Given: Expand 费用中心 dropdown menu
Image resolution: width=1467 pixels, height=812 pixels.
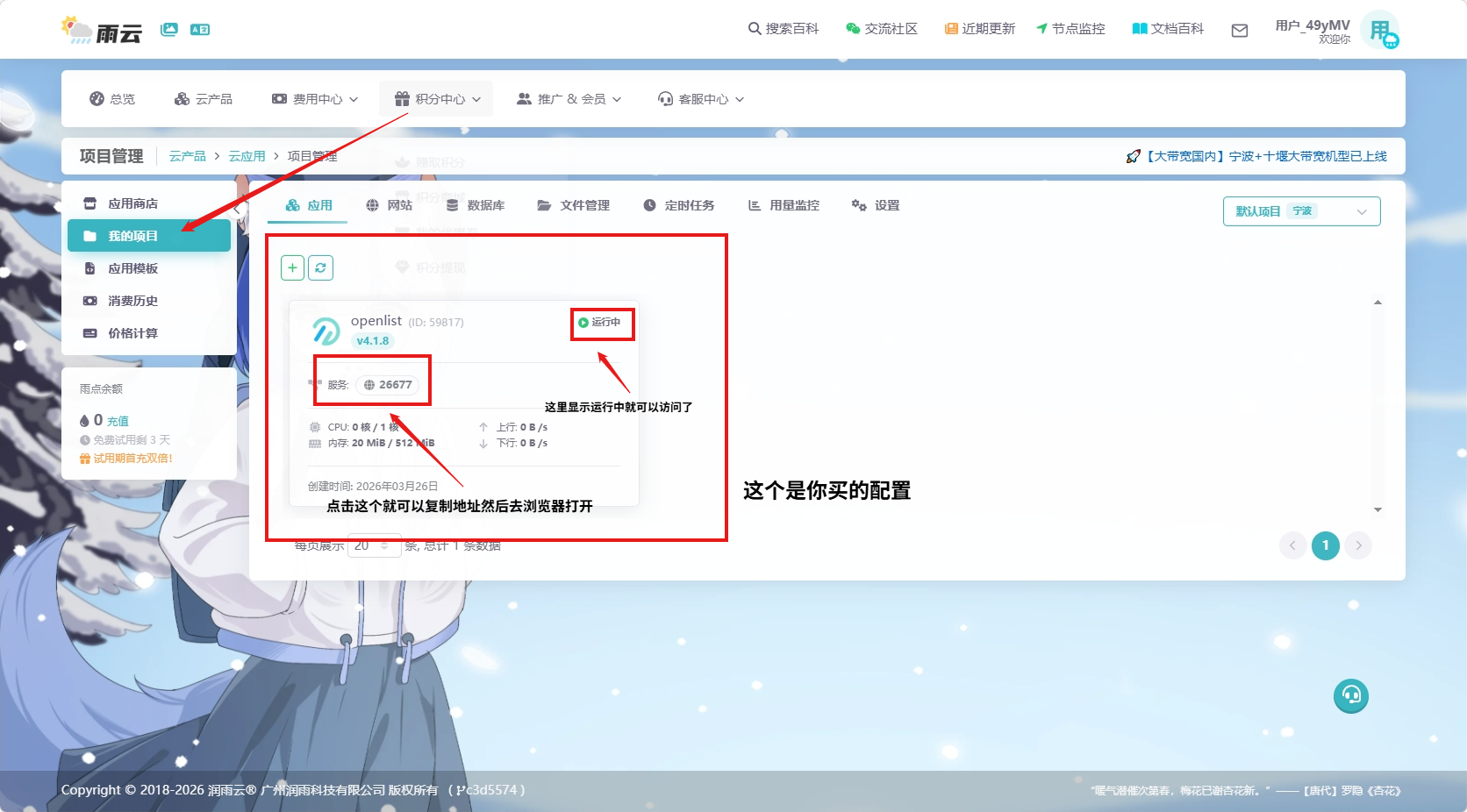Looking at the screenshot, I should tap(315, 99).
